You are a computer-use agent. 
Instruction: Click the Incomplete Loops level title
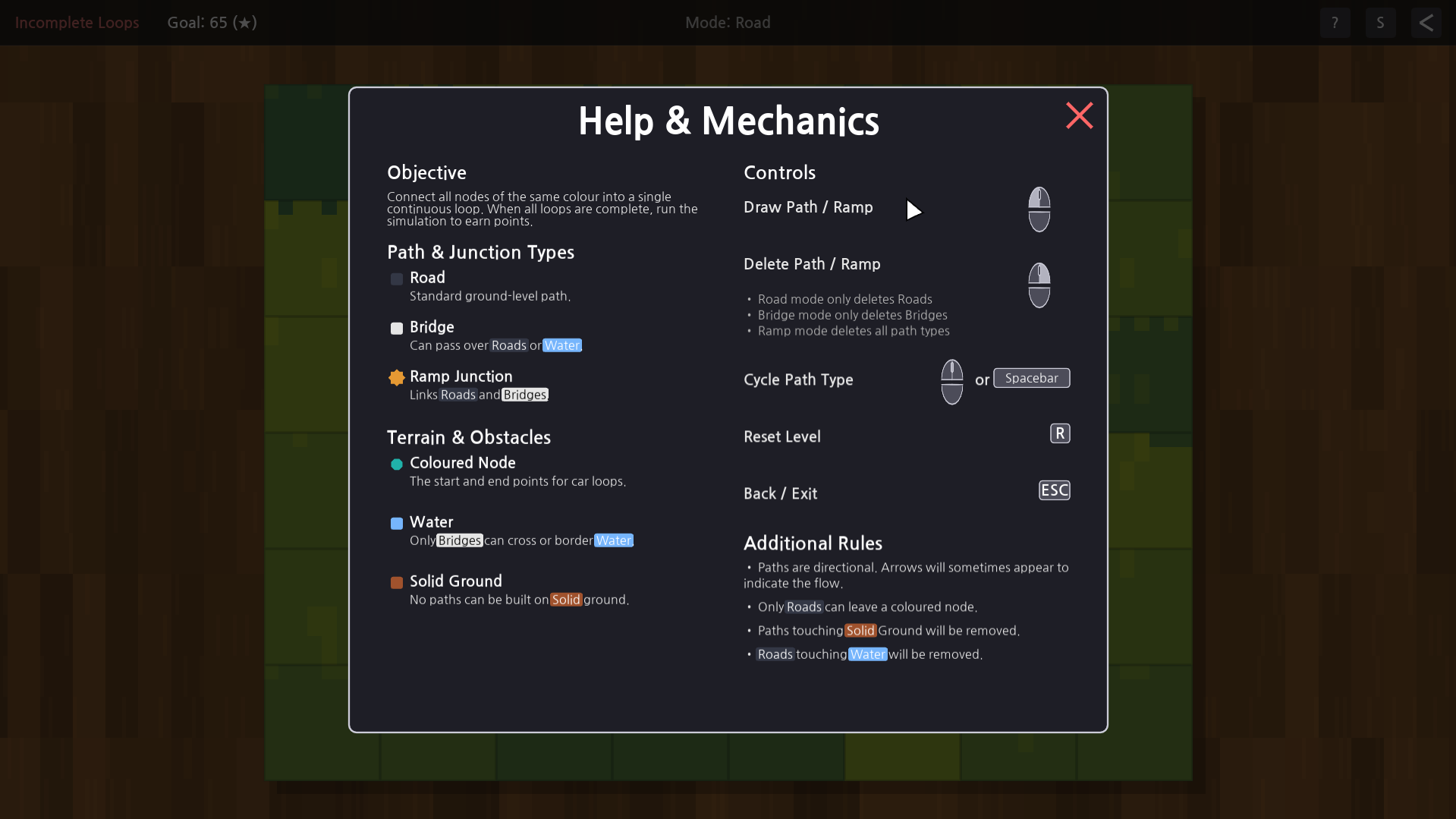pyautogui.click(x=77, y=23)
